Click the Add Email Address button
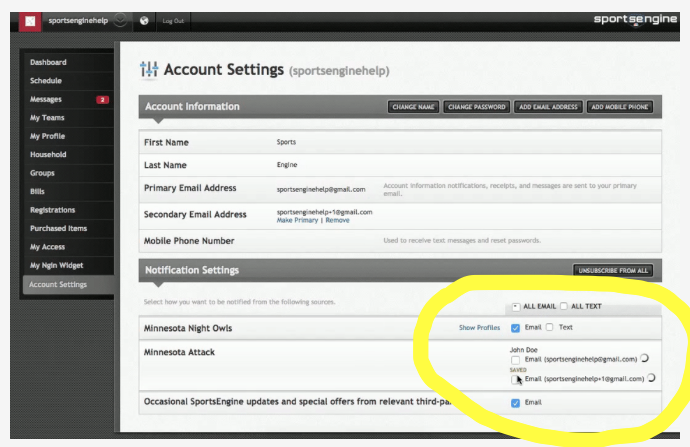Image resolution: width=690 pixels, height=447 pixels. click(548, 107)
